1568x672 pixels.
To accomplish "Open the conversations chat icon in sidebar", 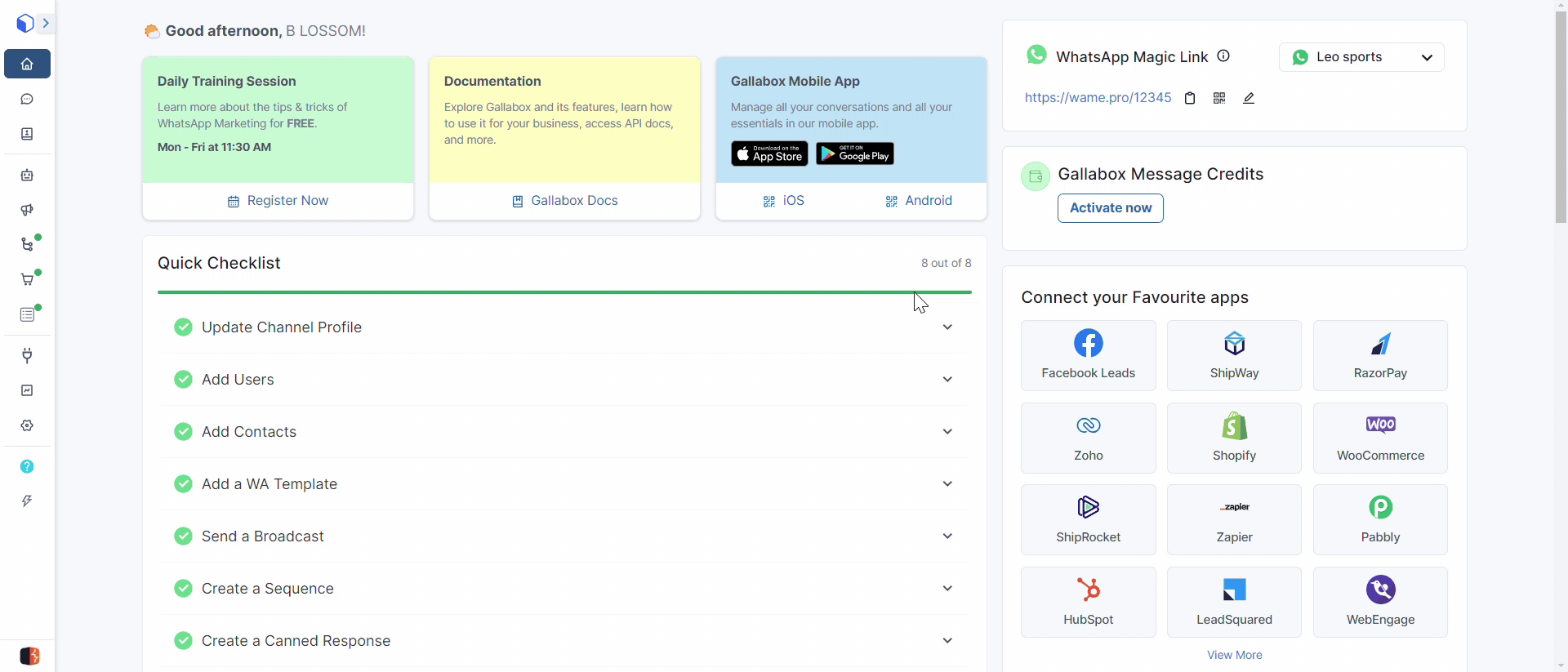I will 27,99.
